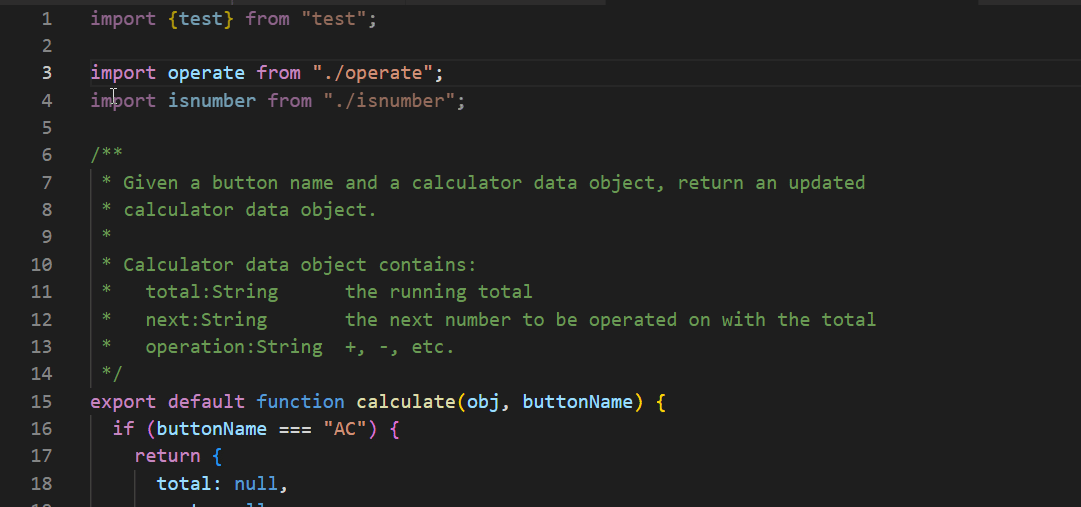This screenshot has height=507, width=1081.
Task: Click the "AC" string literal
Action: pyautogui.click(x=345, y=429)
